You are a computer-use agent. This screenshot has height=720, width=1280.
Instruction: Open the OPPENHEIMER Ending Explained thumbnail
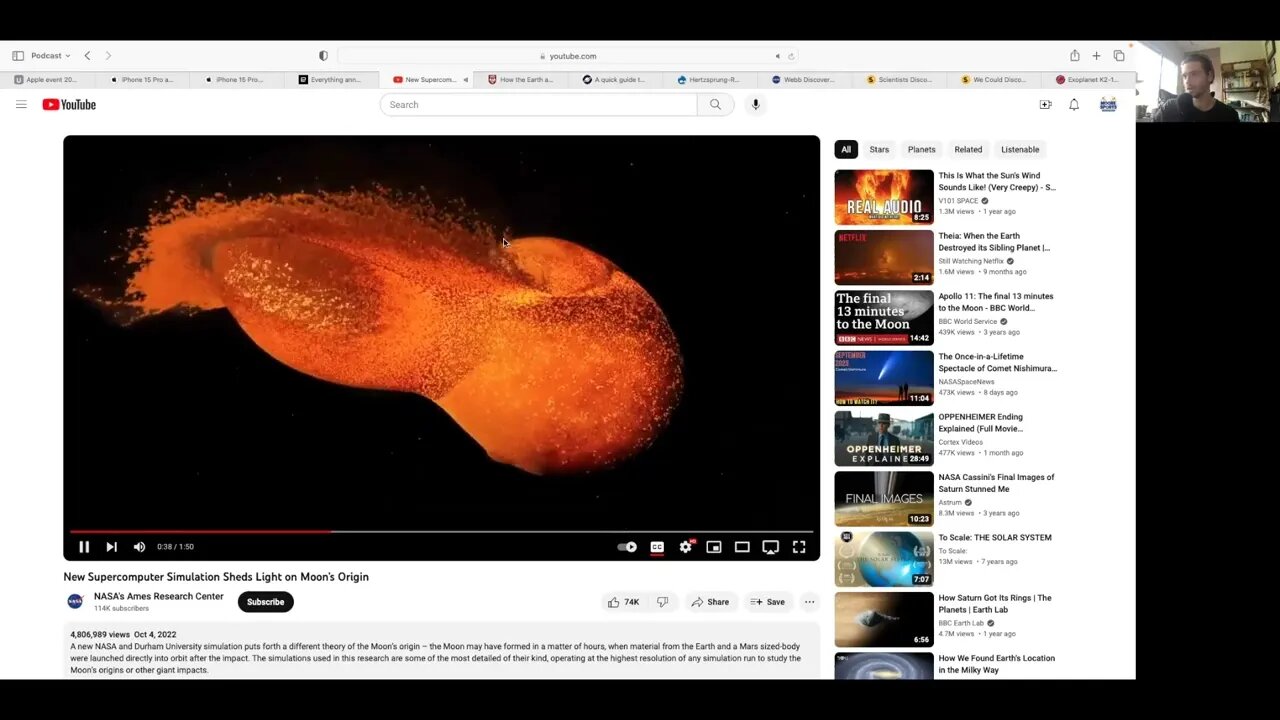click(884, 438)
